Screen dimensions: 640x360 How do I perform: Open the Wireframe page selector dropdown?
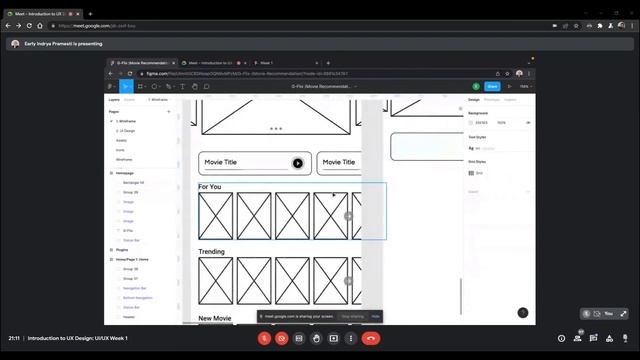click(158, 100)
